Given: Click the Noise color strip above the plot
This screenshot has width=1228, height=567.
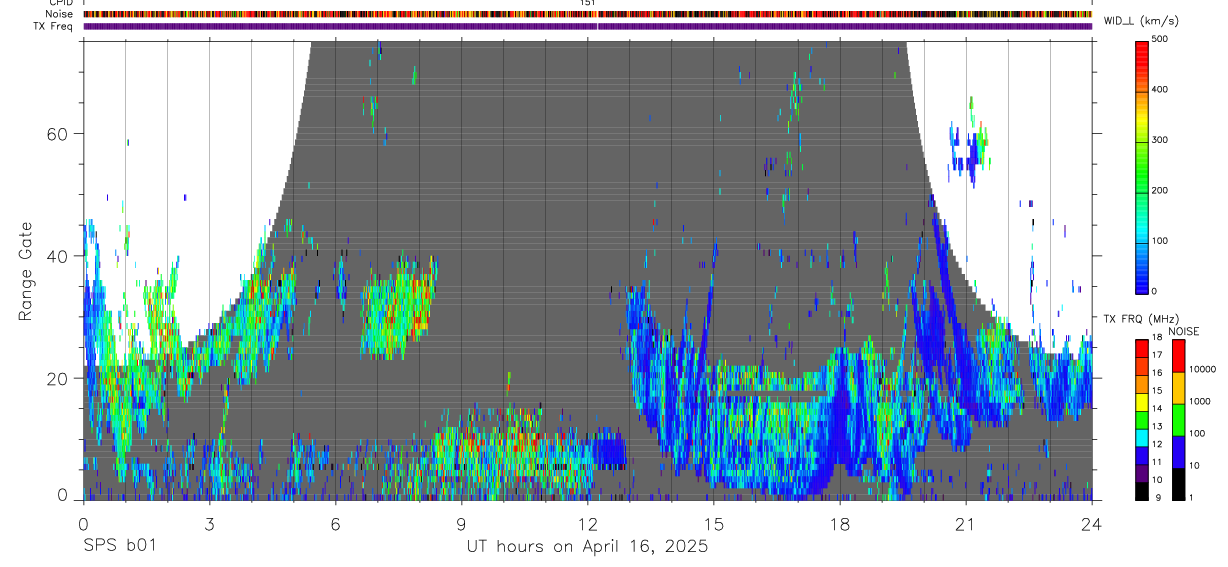Looking at the screenshot, I should click(x=587, y=14).
